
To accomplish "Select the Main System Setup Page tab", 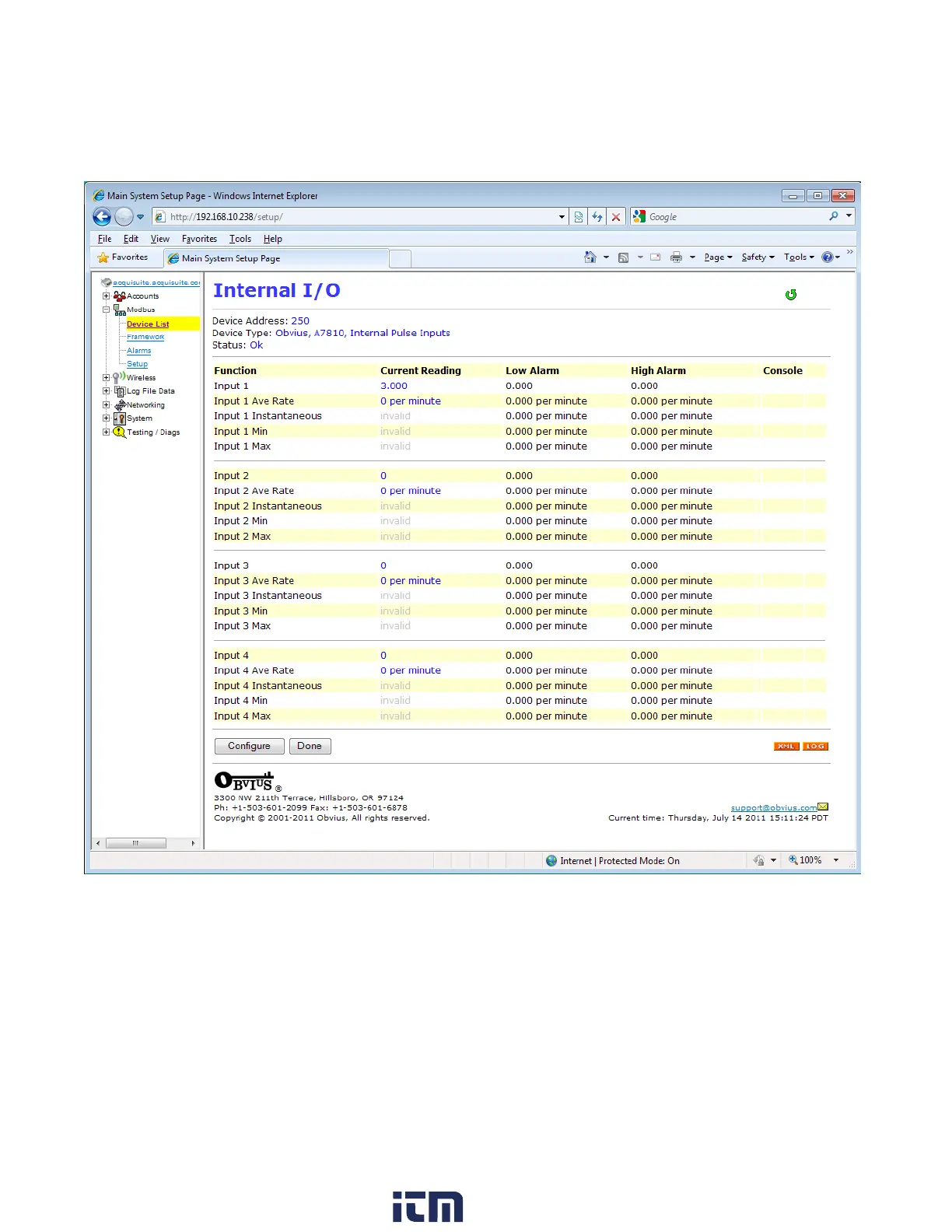I will (275, 258).
